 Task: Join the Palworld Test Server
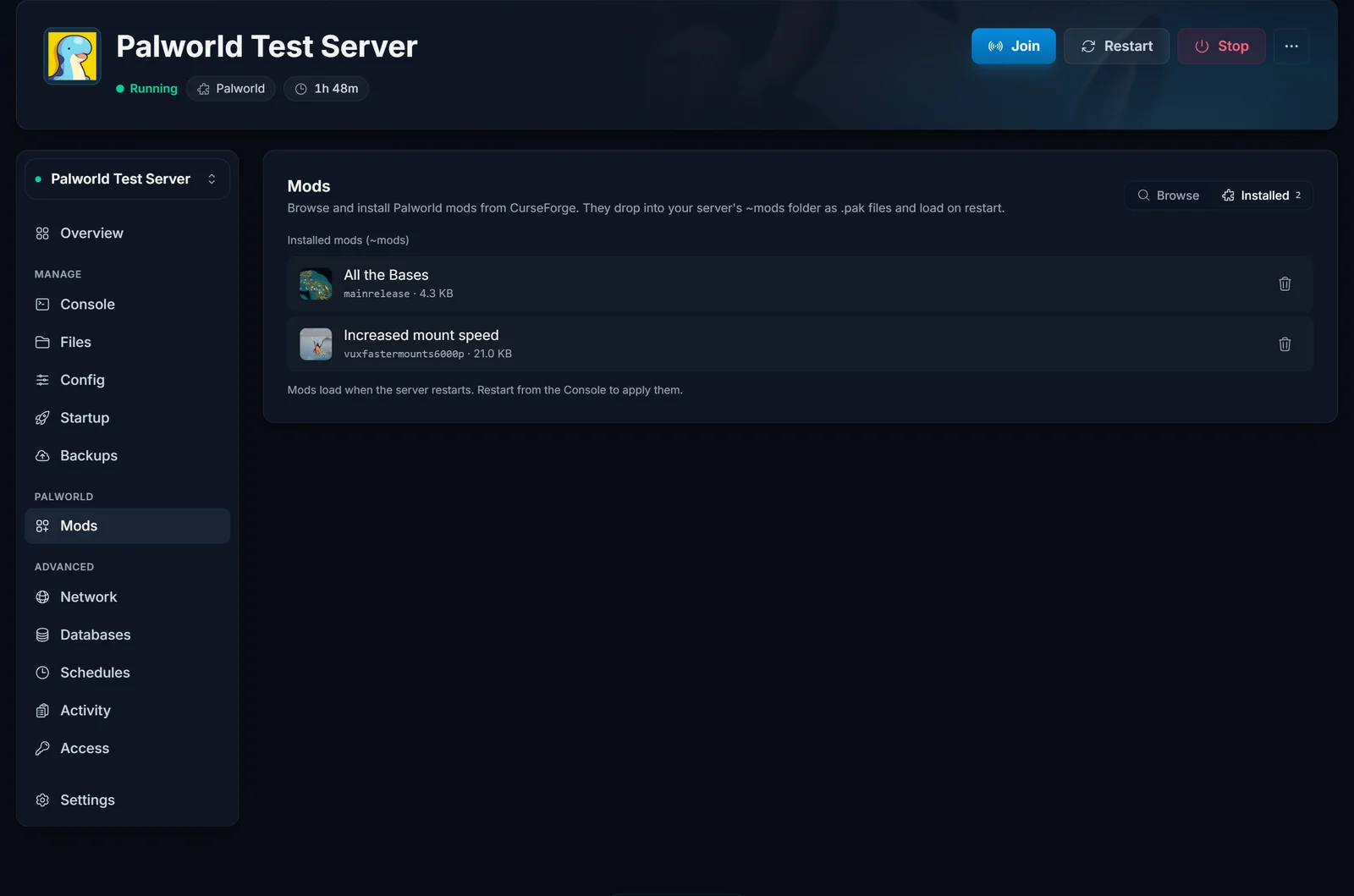(x=1013, y=46)
